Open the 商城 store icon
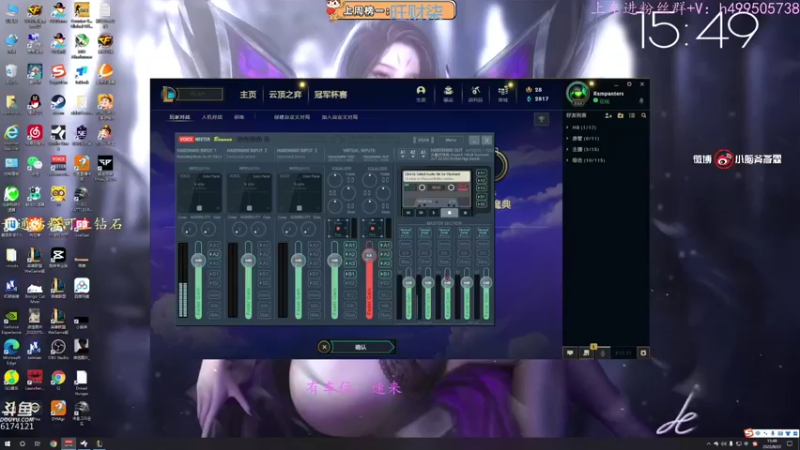Viewport: 800px width, 450px height. pyautogui.click(x=503, y=93)
